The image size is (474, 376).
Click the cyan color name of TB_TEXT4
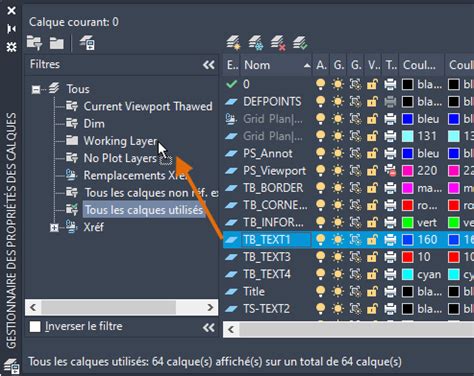click(429, 274)
